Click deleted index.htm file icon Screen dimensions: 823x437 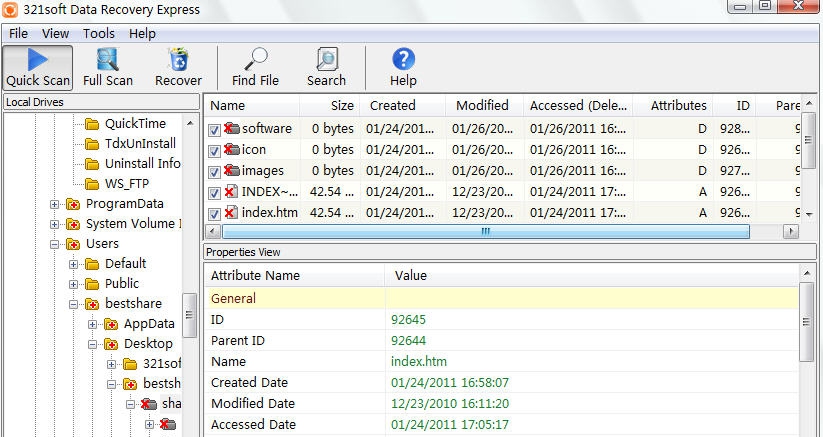231,212
